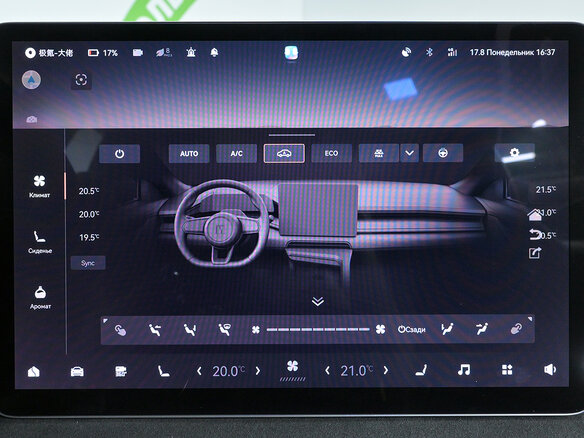Open the Климат tab
This screenshot has height=438, width=584.
pyautogui.click(x=39, y=187)
